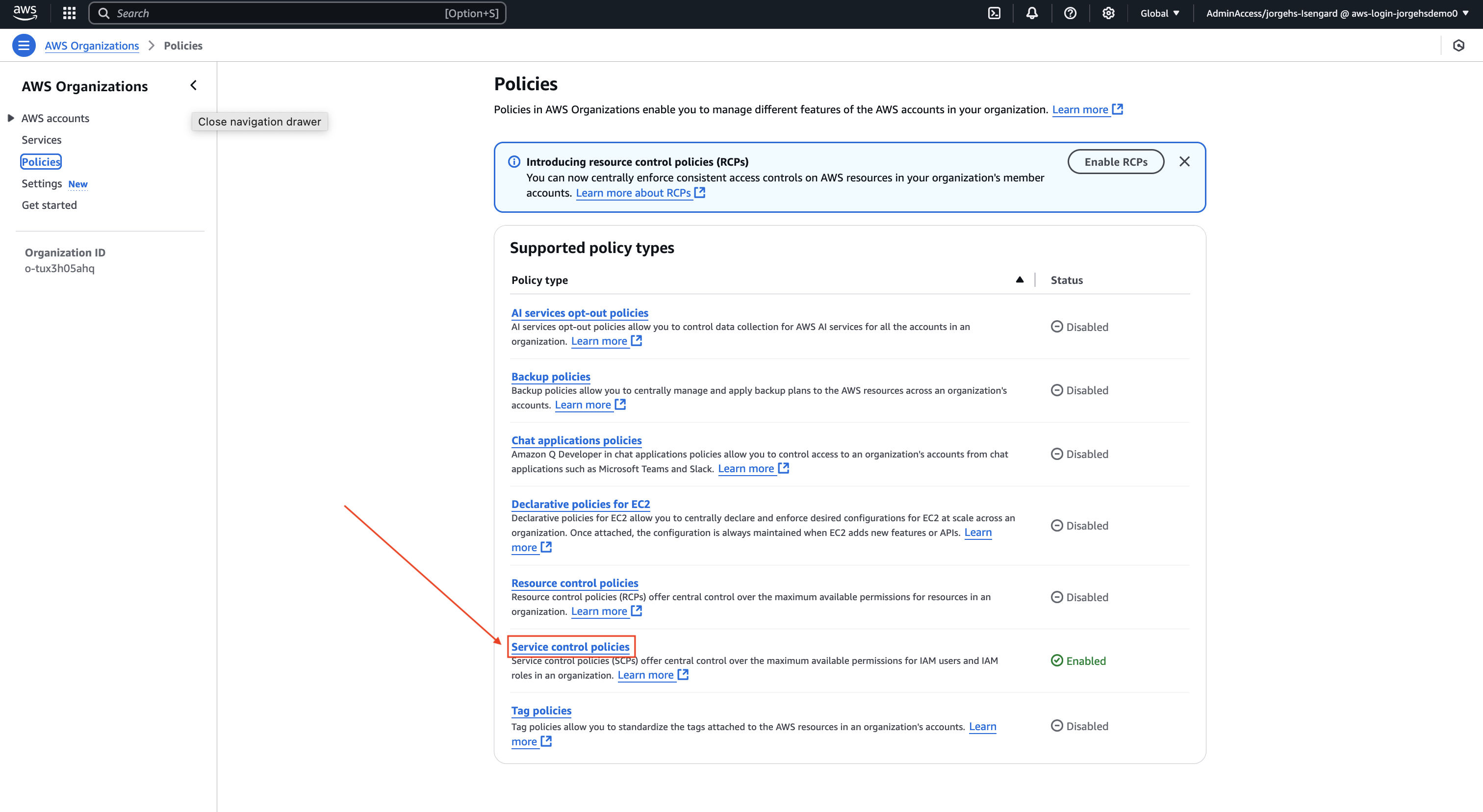Click the Policies breadcrumb text
Image resolution: width=1483 pixels, height=812 pixels.
tap(183, 46)
